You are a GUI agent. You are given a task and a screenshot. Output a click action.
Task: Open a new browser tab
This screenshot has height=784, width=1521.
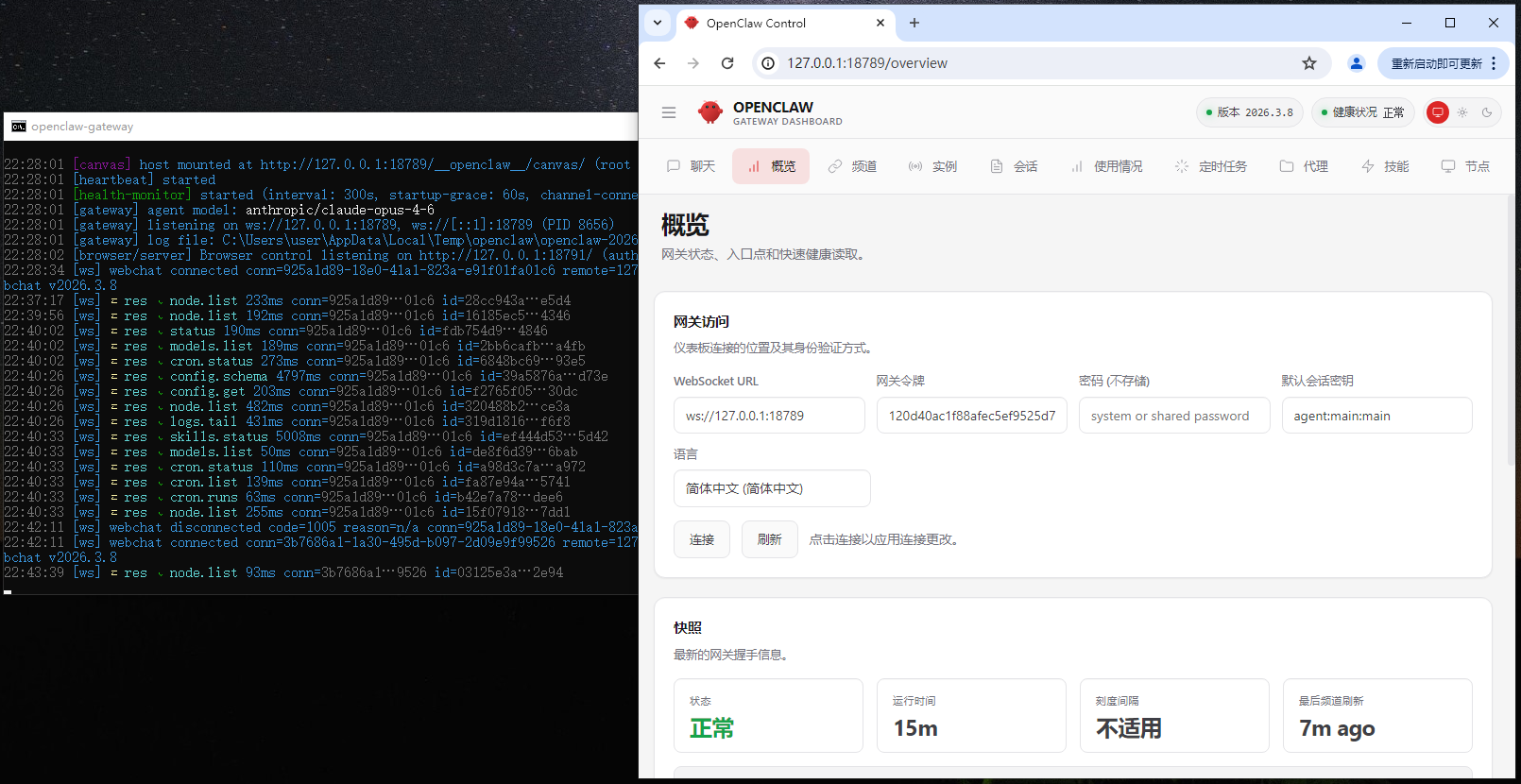coord(914,23)
